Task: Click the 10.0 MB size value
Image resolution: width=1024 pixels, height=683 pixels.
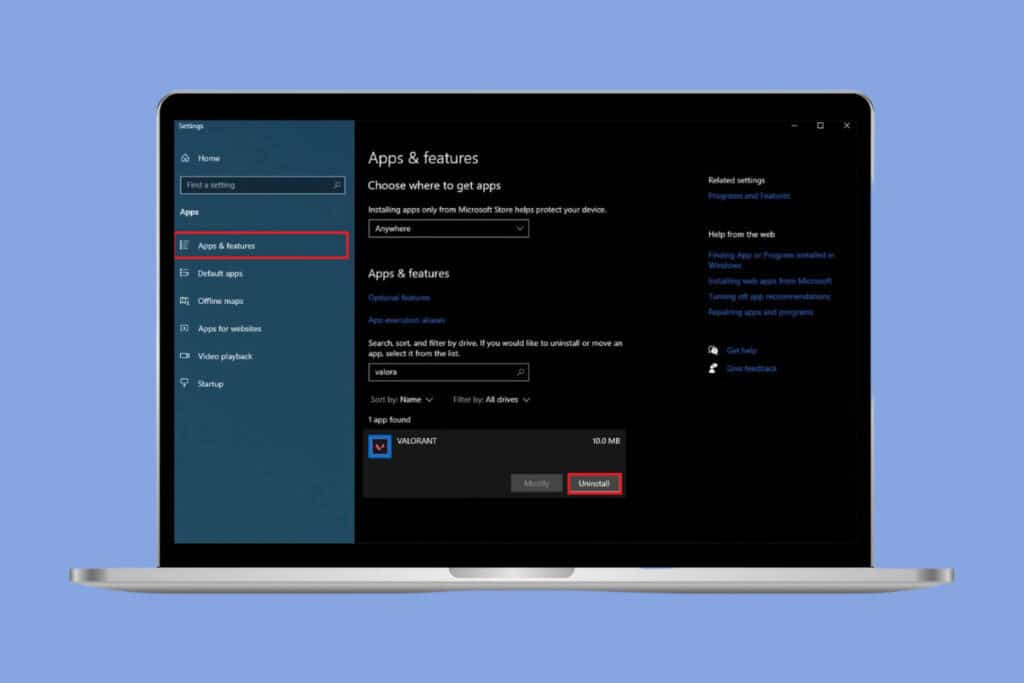Action: 606,441
